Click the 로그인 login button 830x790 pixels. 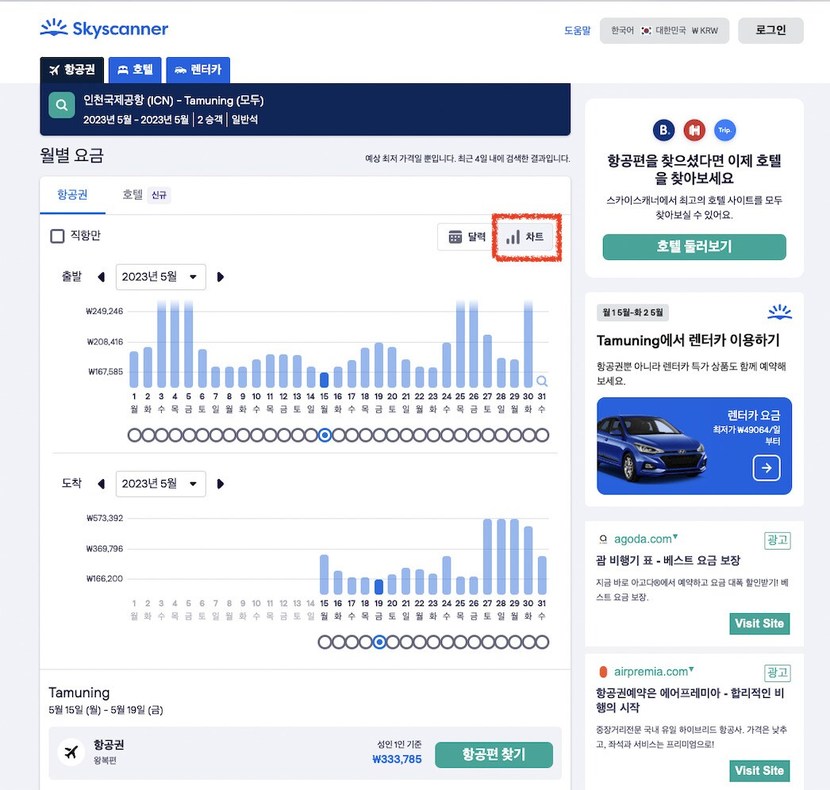[x=771, y=31]
